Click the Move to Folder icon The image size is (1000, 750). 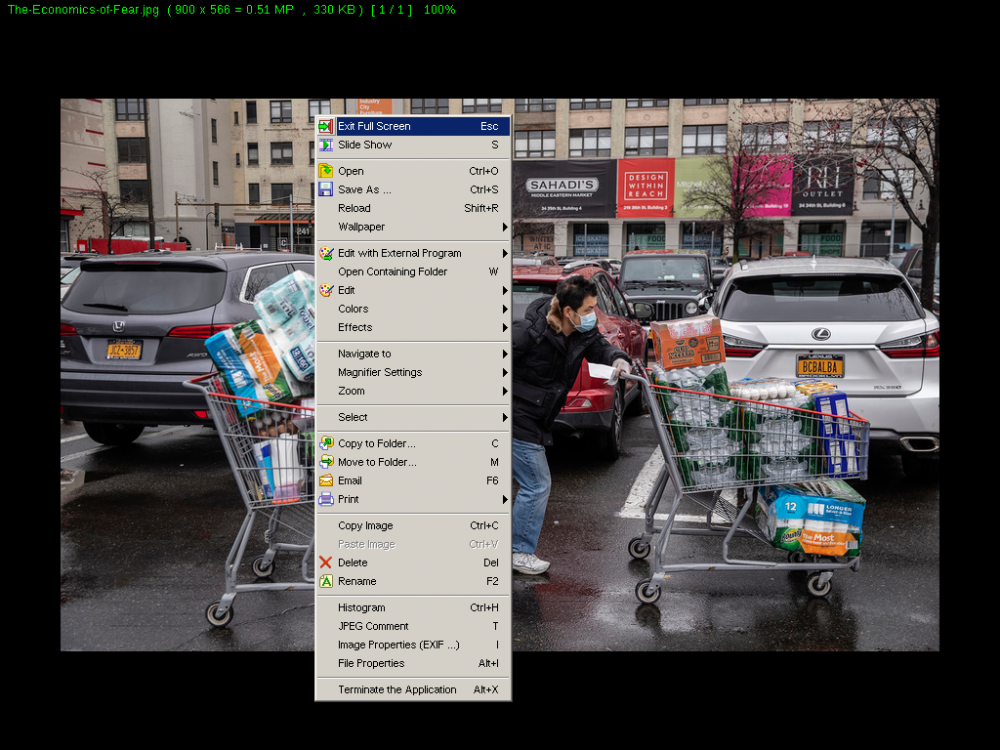326,462
